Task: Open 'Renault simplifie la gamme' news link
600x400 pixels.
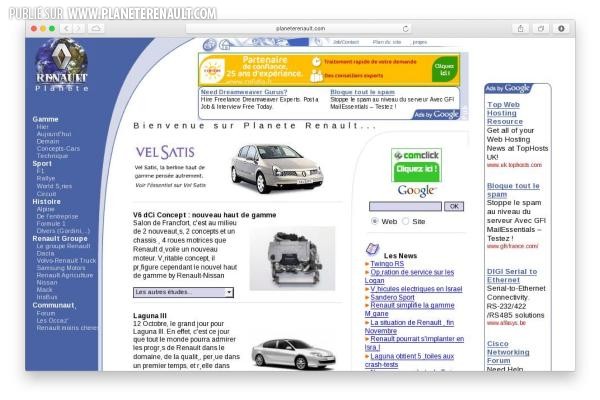Action: 409,309
